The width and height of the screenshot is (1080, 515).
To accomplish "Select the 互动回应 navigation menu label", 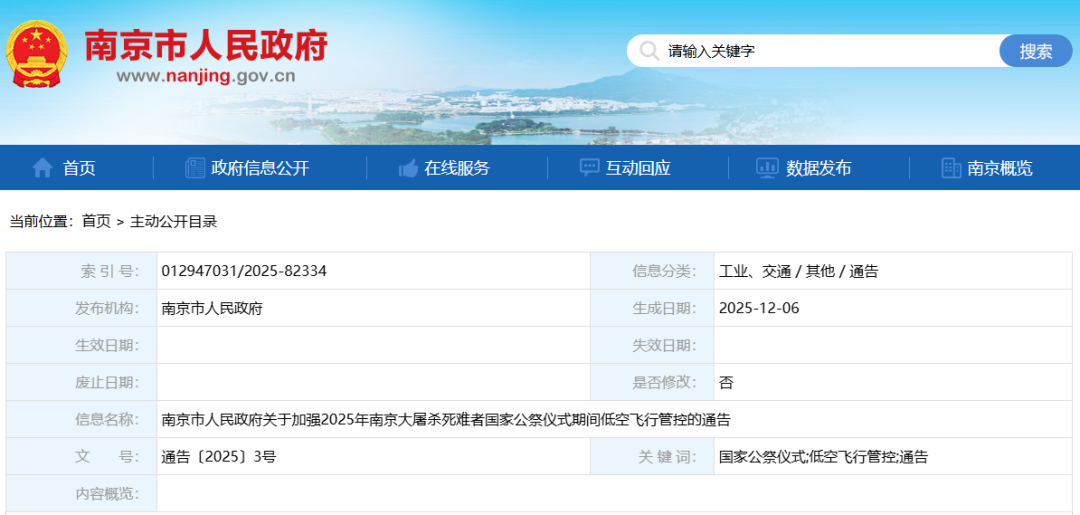I will click(638, 168).
